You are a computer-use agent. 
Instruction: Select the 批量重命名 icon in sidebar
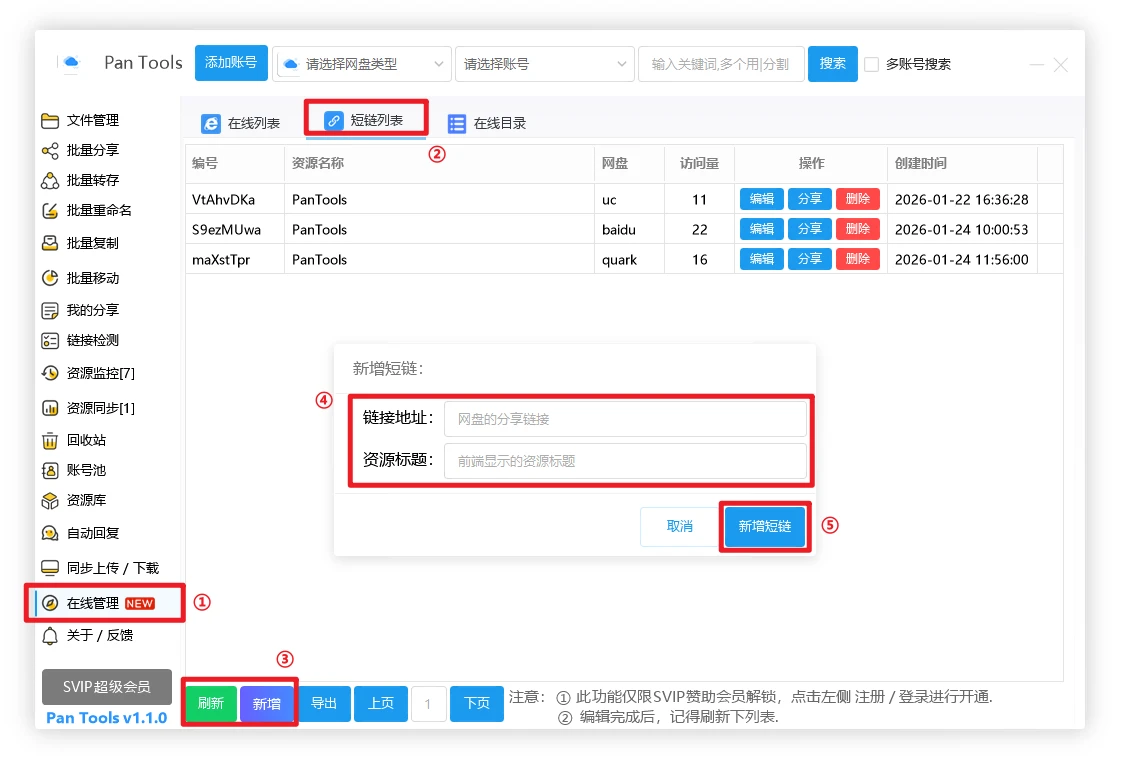coord(50,211)
